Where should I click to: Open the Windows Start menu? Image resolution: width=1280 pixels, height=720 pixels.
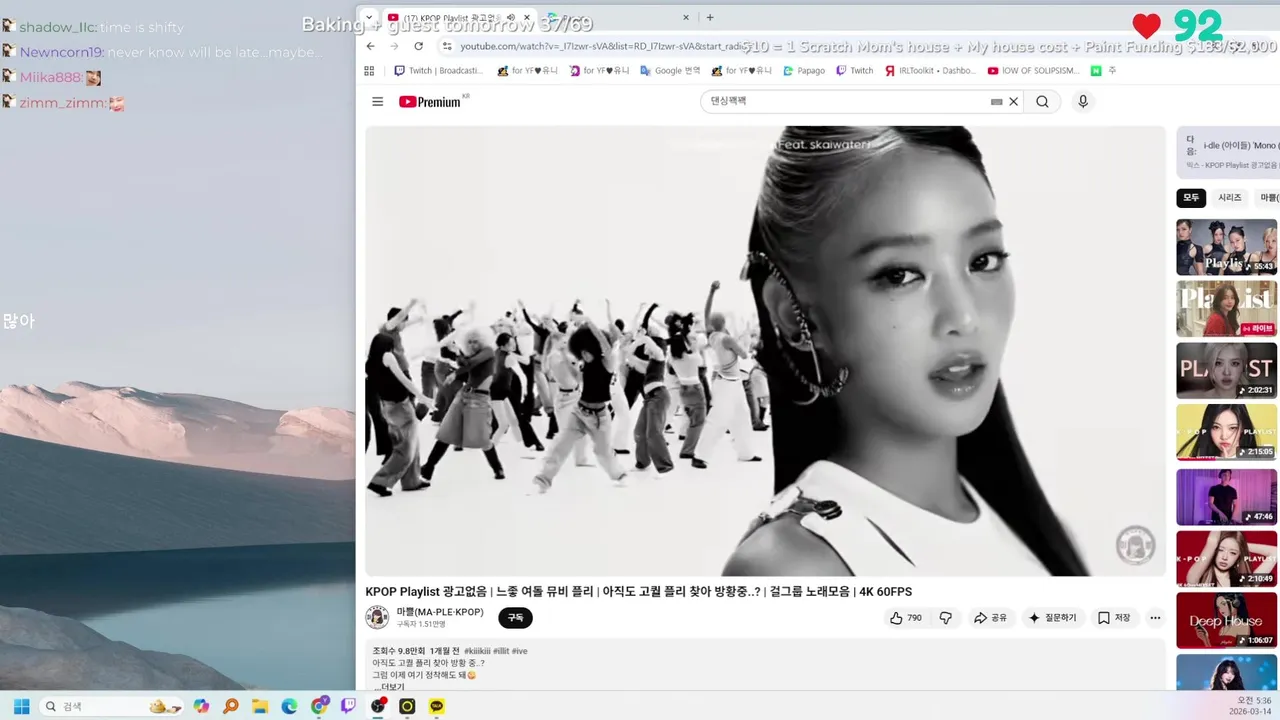(x=21, y=706)
